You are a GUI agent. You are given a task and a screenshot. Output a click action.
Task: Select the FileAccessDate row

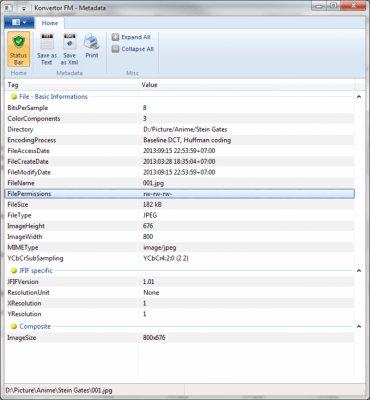[179, 151]
